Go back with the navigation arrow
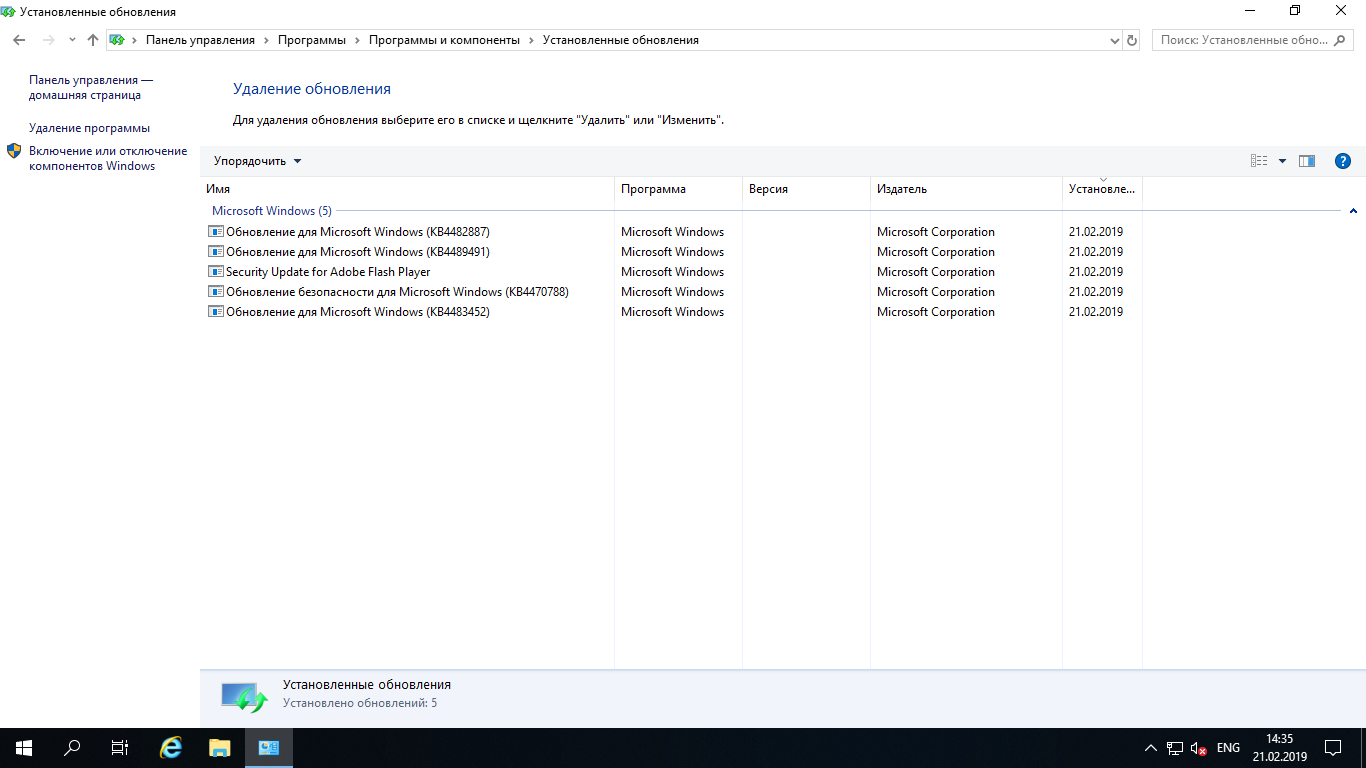The image size is (1366, 768). coord(19,40)
